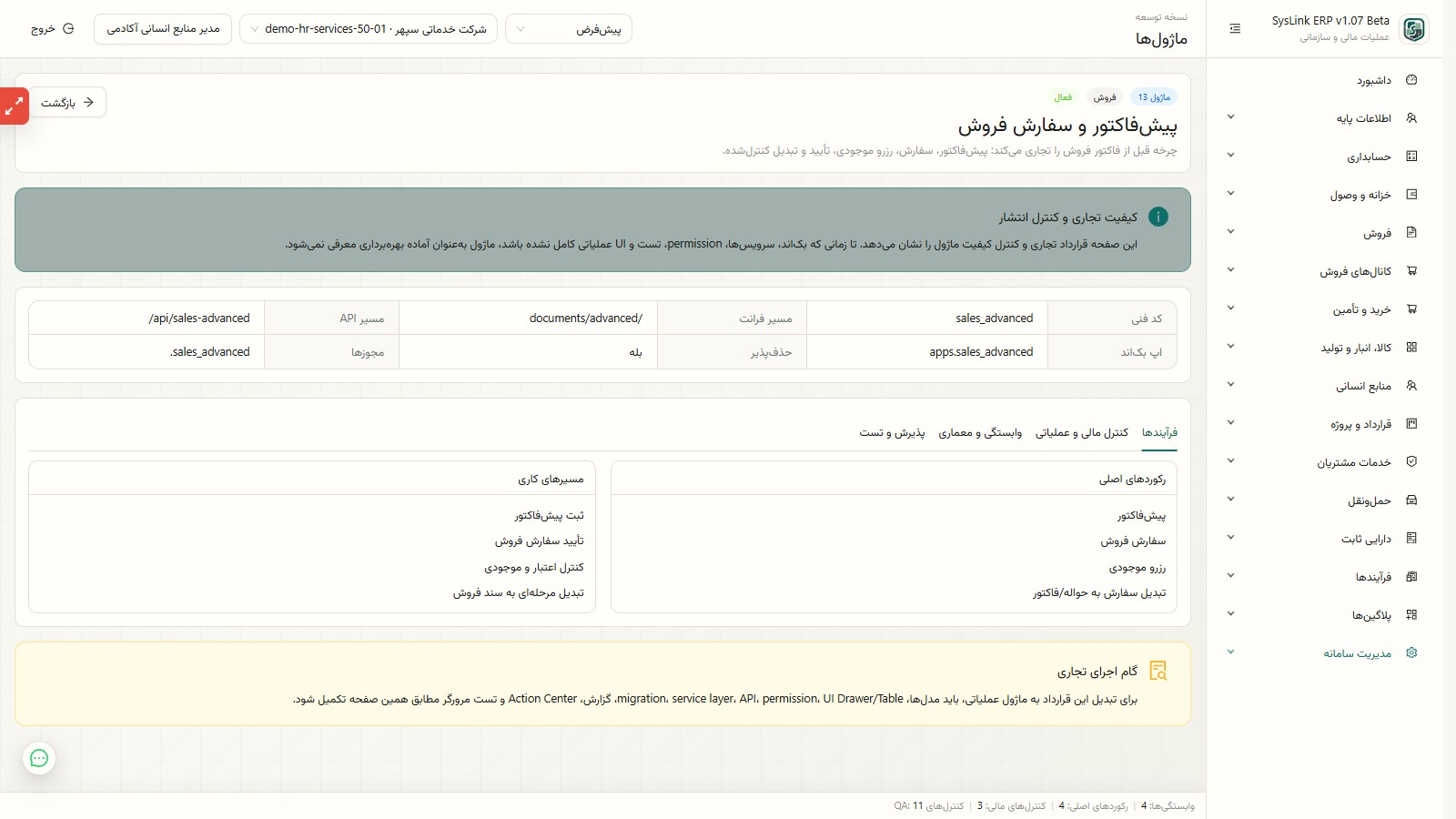Click the پلاگین‌ها plugins icon
The image size is (1456, 819).
[1411, 615]
